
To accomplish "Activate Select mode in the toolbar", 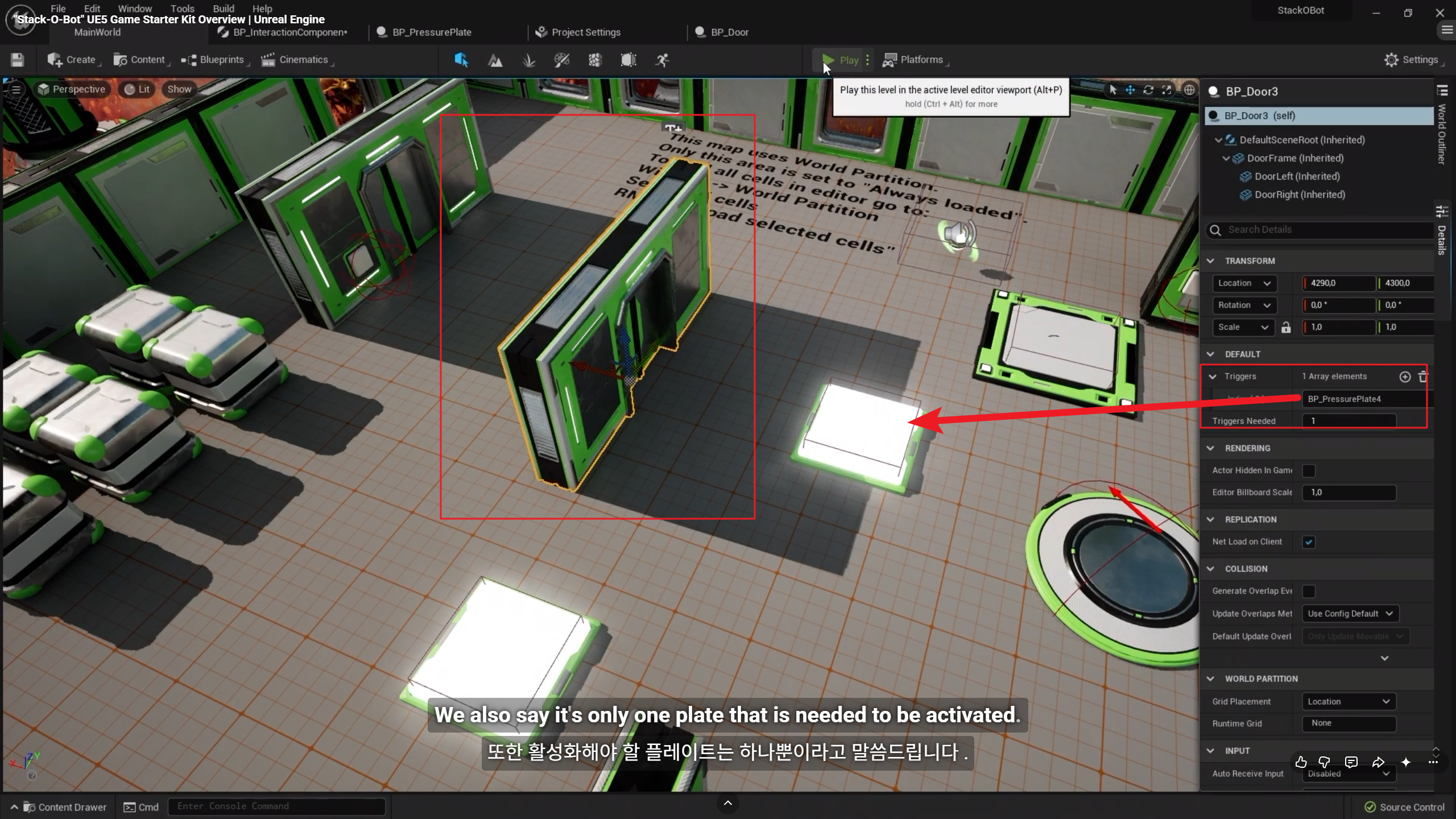I will 461,60.
